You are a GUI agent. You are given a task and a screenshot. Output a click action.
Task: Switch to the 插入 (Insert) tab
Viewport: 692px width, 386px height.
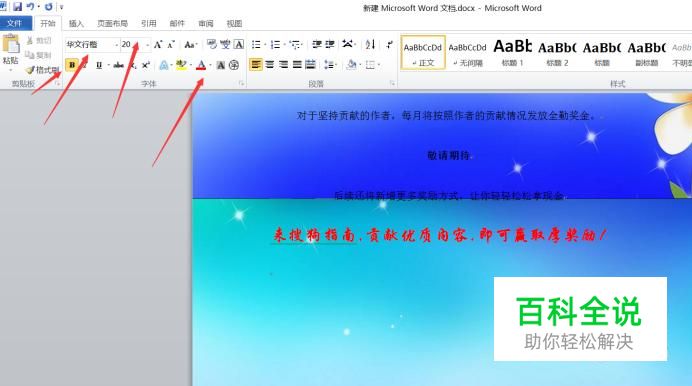click(x=76, y=23)
